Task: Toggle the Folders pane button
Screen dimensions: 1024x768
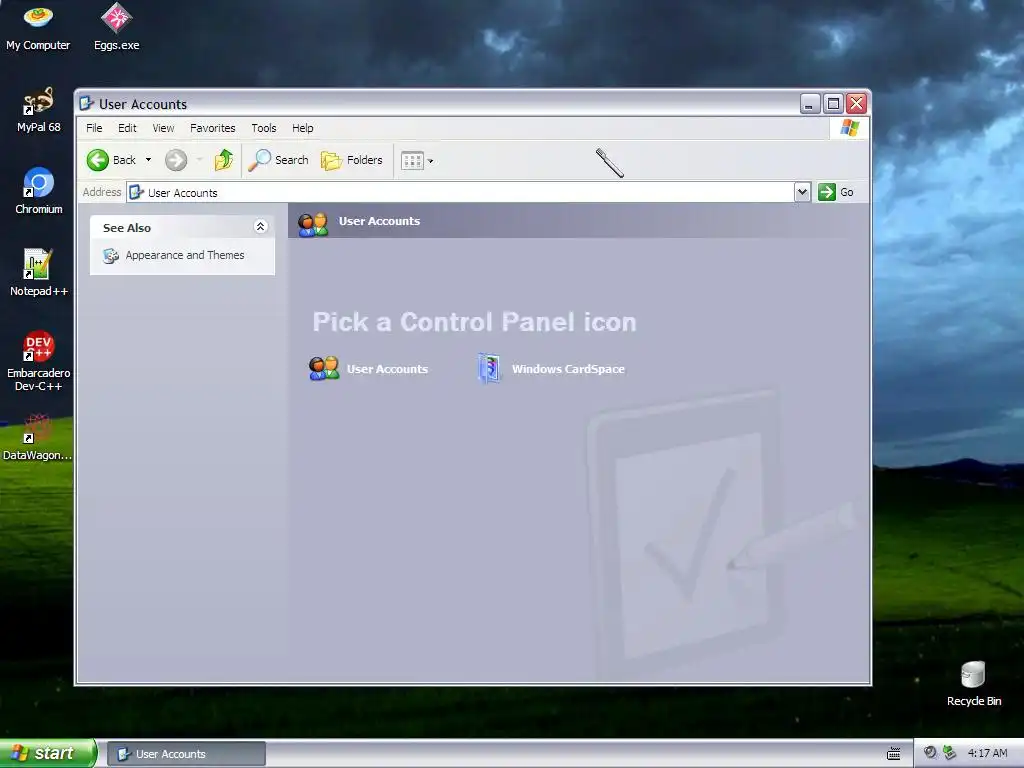Action: [x=351, y=160]
